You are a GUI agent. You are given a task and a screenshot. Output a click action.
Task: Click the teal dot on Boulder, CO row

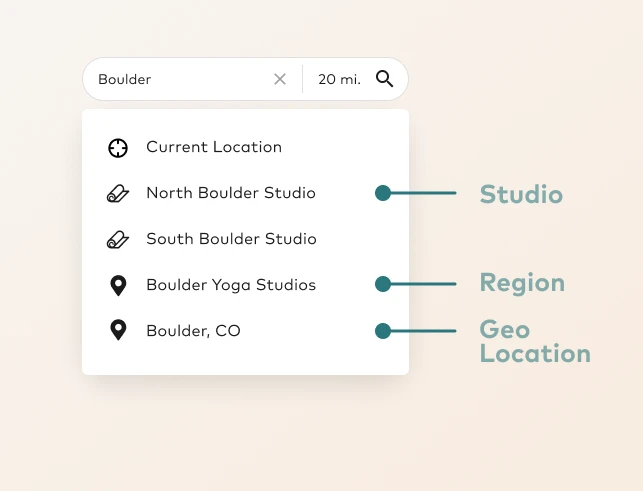tap(383, 331)
